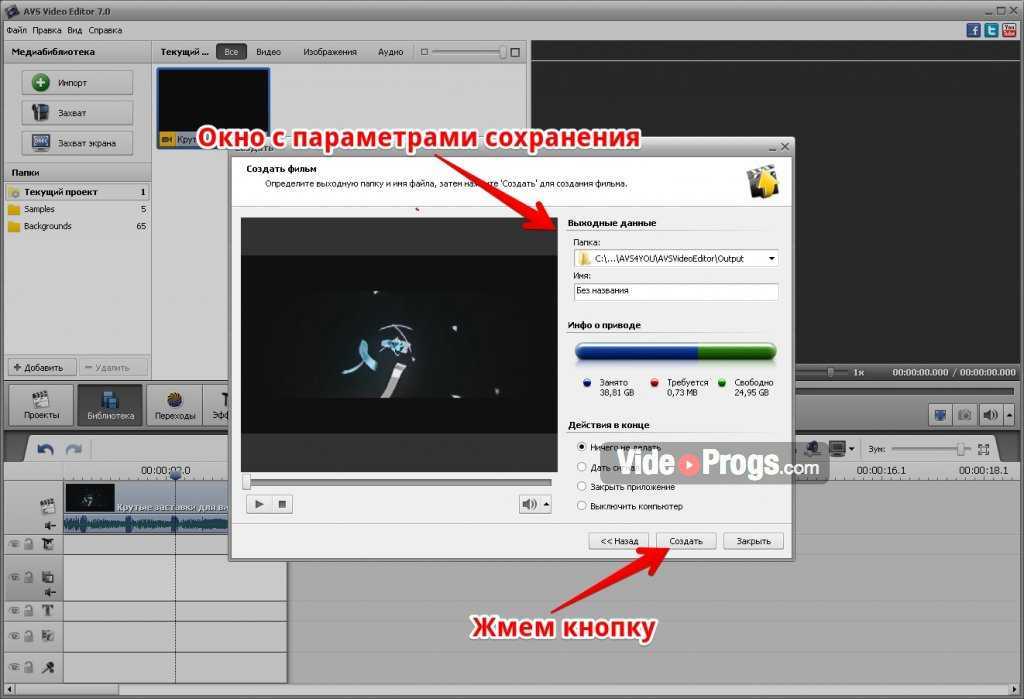Click Play button in the create-film dialog

[x=259, y=504]
